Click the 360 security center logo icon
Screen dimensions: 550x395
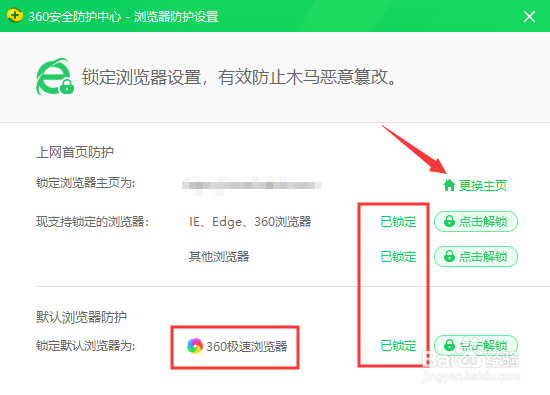pos(15,16)
